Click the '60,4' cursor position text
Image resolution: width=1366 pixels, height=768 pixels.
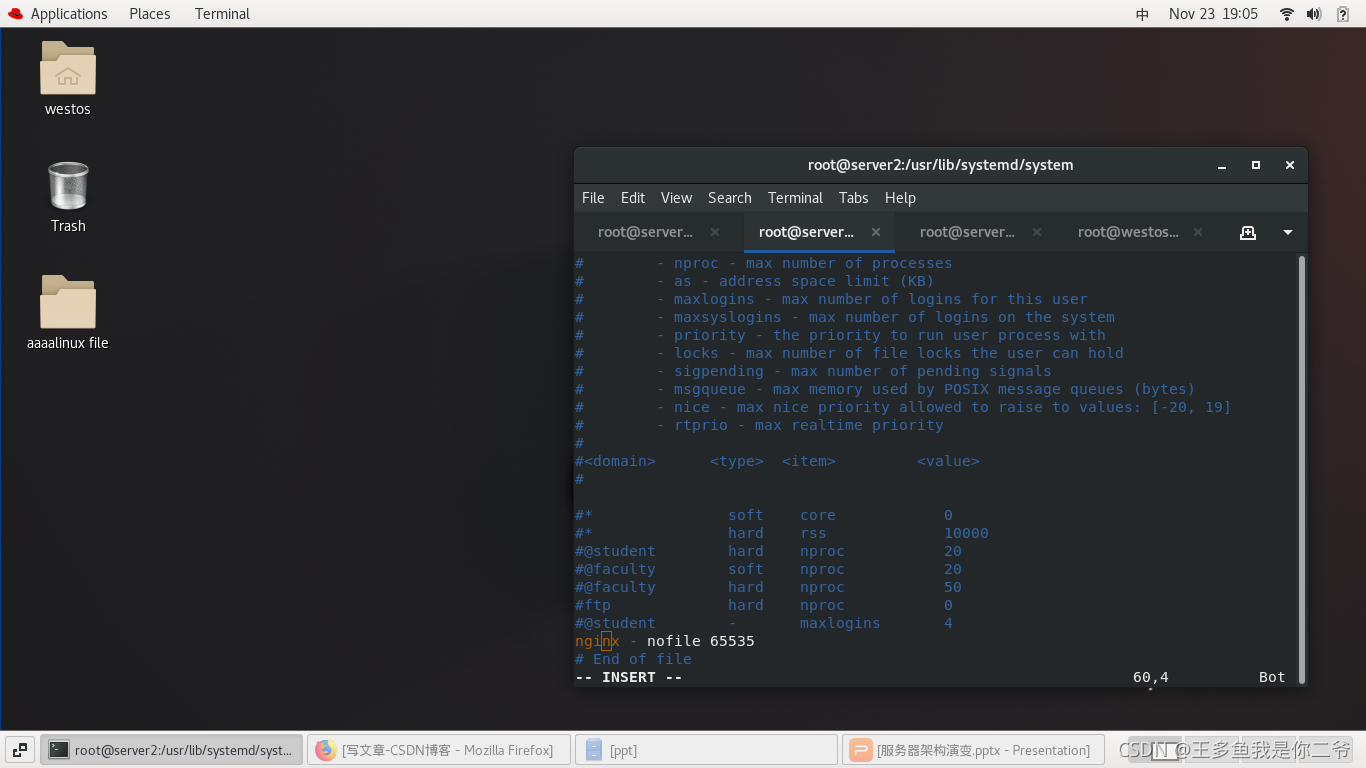pos(1151,677)
